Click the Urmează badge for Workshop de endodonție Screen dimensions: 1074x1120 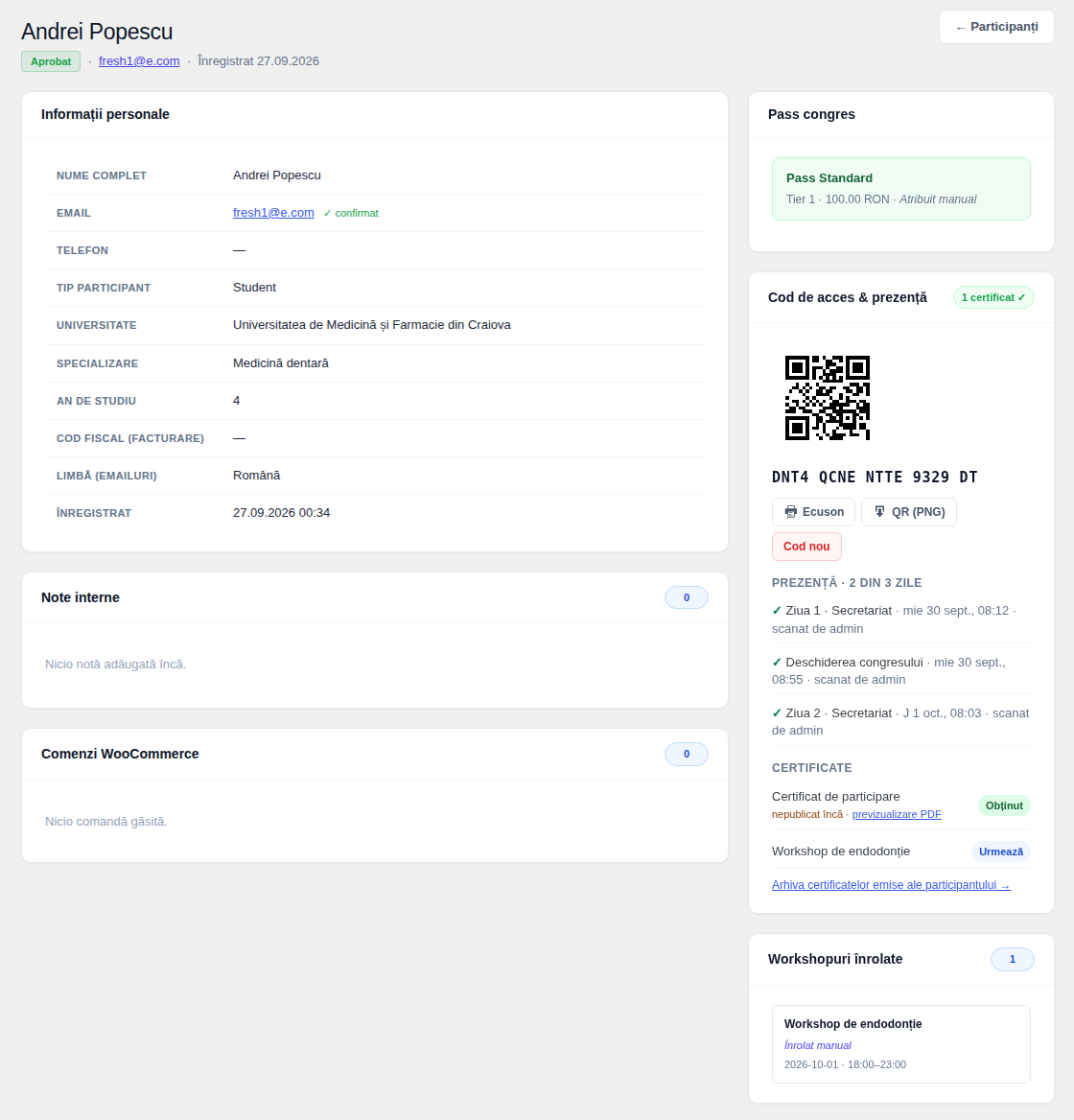1000,852
